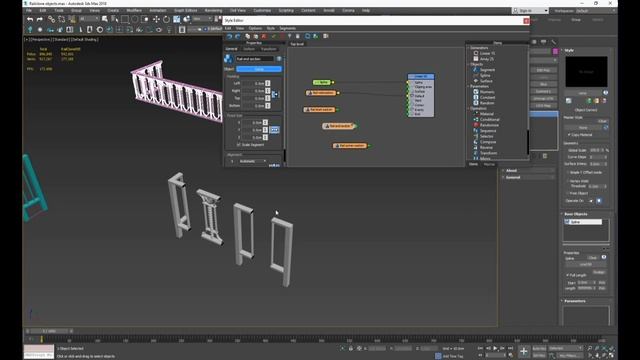Click the Style Editor copy icon
Image resolution: width=640 pixels, height=360 pixels.
247,36
